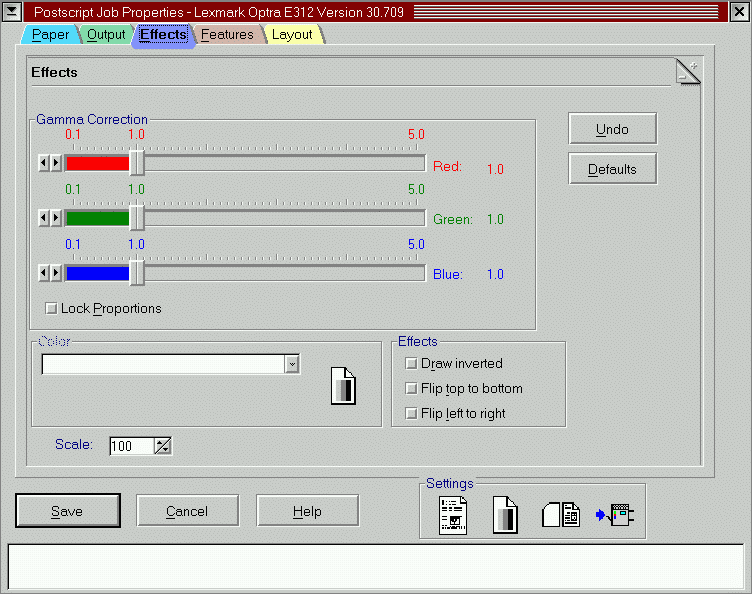
Task: Open the Features tab
Action: (x=227, y=35)
